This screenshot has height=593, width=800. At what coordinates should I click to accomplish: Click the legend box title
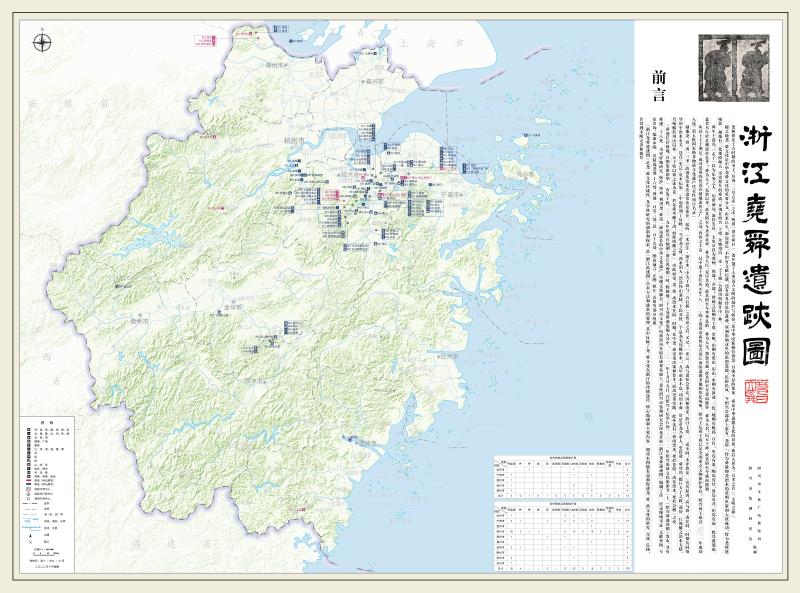[43, 421]
